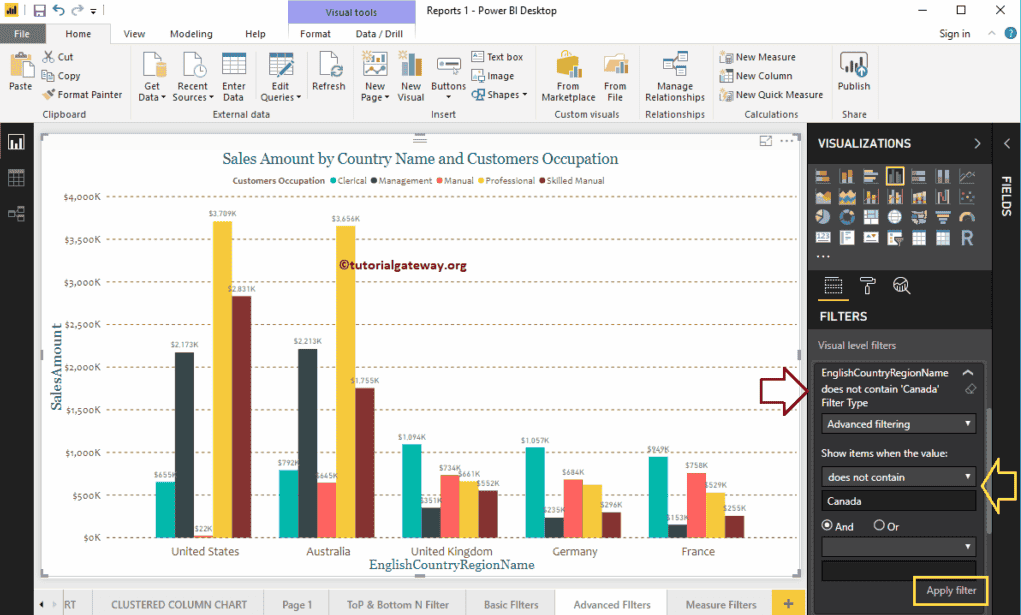This screenshot has width=1021, height=615.
Task: Collapse the EnglishCountryRegionName filter card
Action: point(967,373)
